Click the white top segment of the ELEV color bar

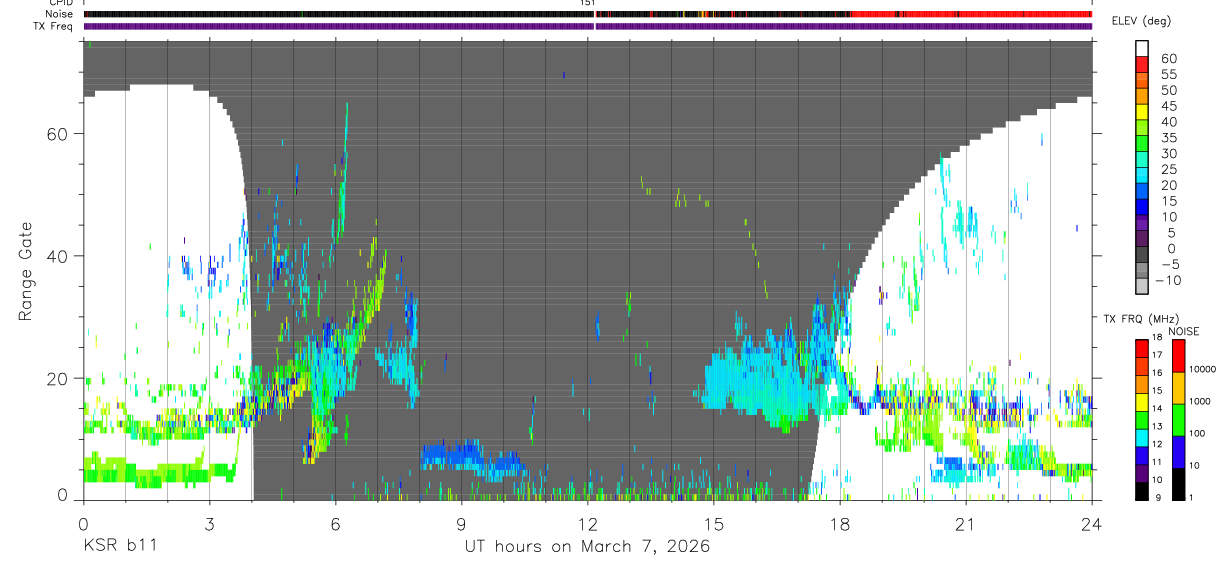(x=1142, y=48)
